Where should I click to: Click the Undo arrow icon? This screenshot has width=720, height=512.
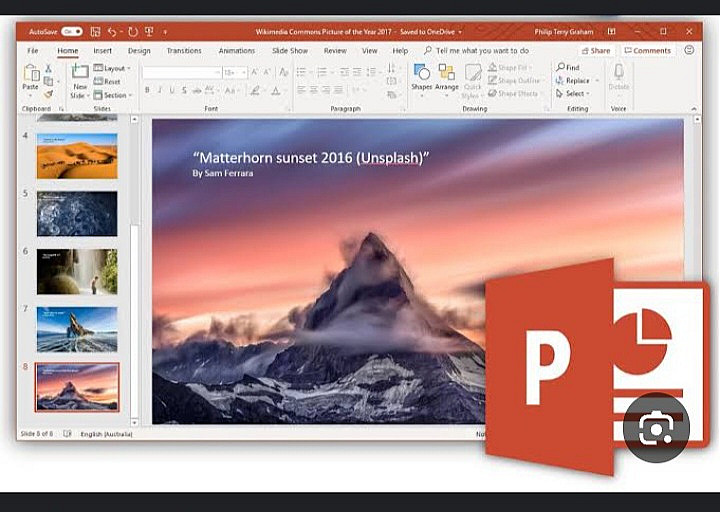[x=112, y=32]
